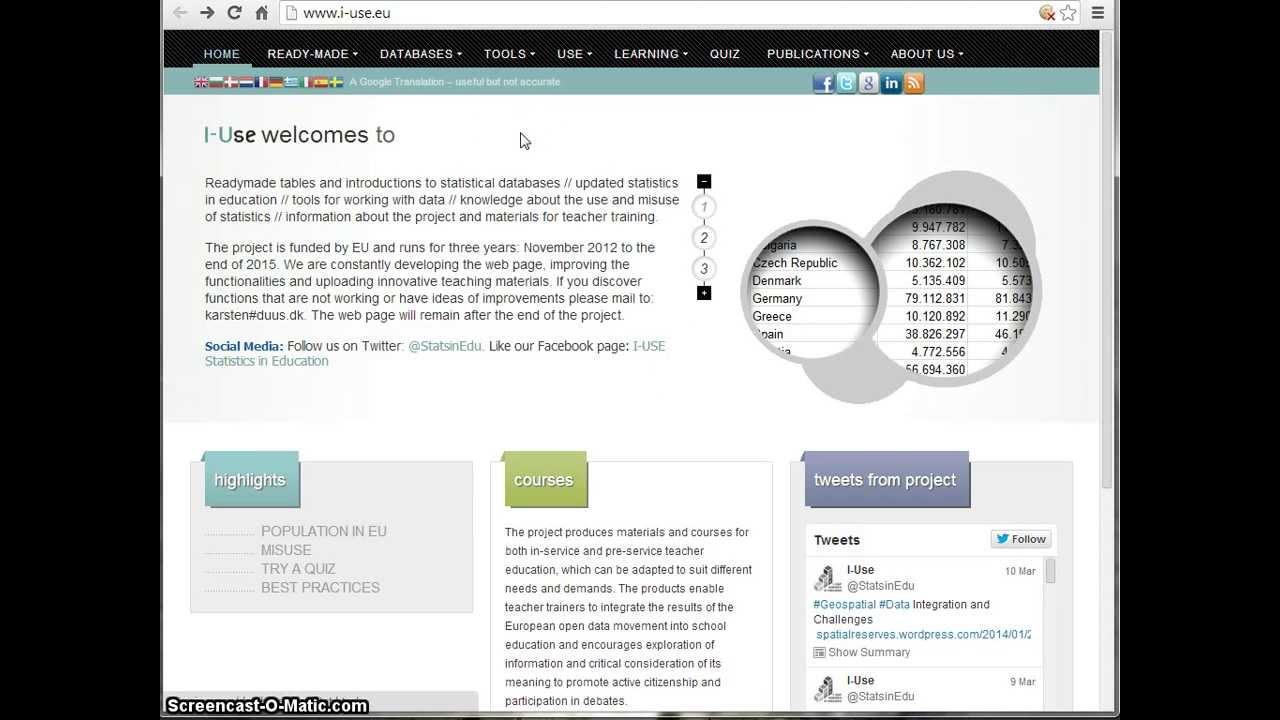Click the minus button above slide numbers
This screenshot has height=720, width=1280.
coord(704,181)
